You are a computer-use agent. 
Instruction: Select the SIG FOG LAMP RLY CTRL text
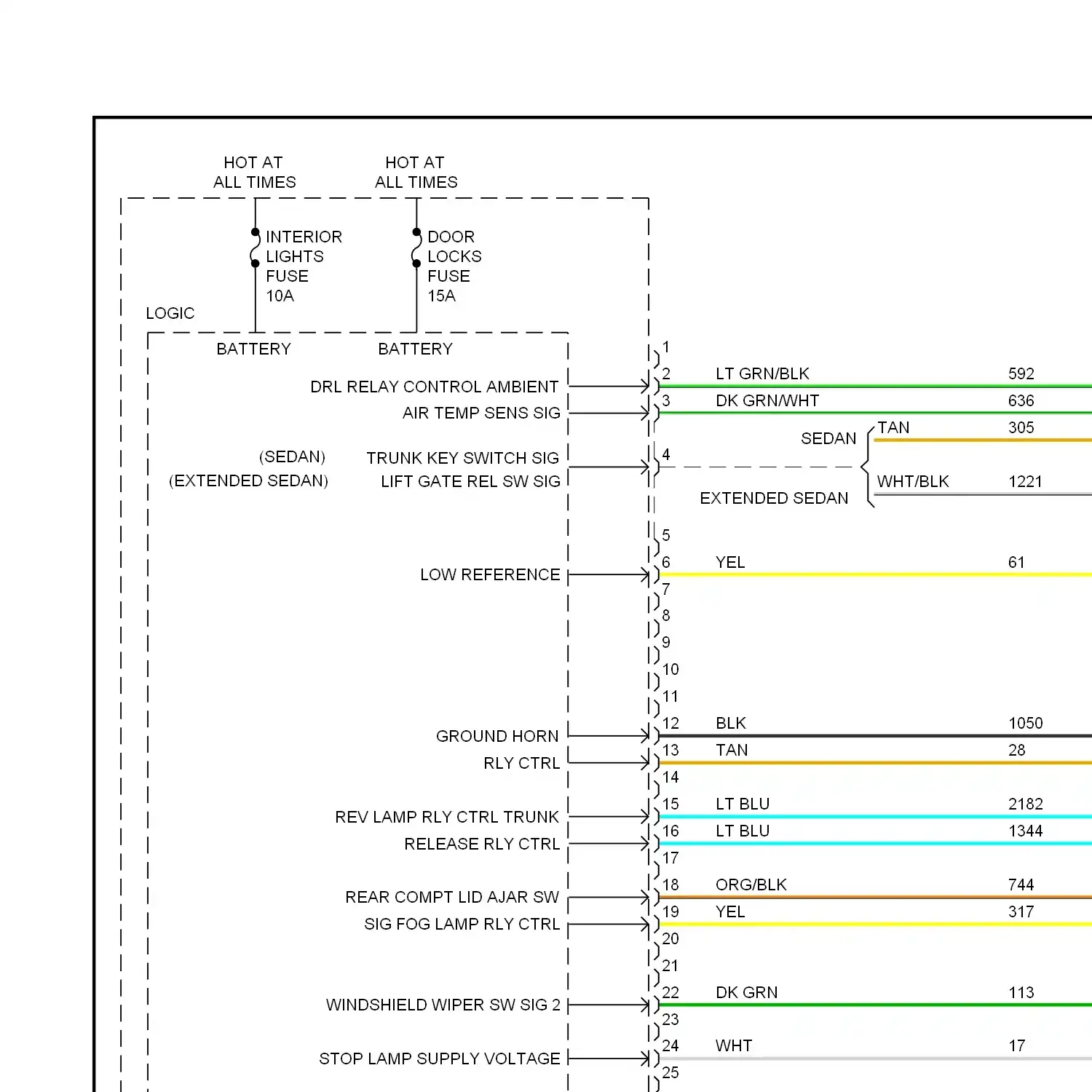(462, 924)
